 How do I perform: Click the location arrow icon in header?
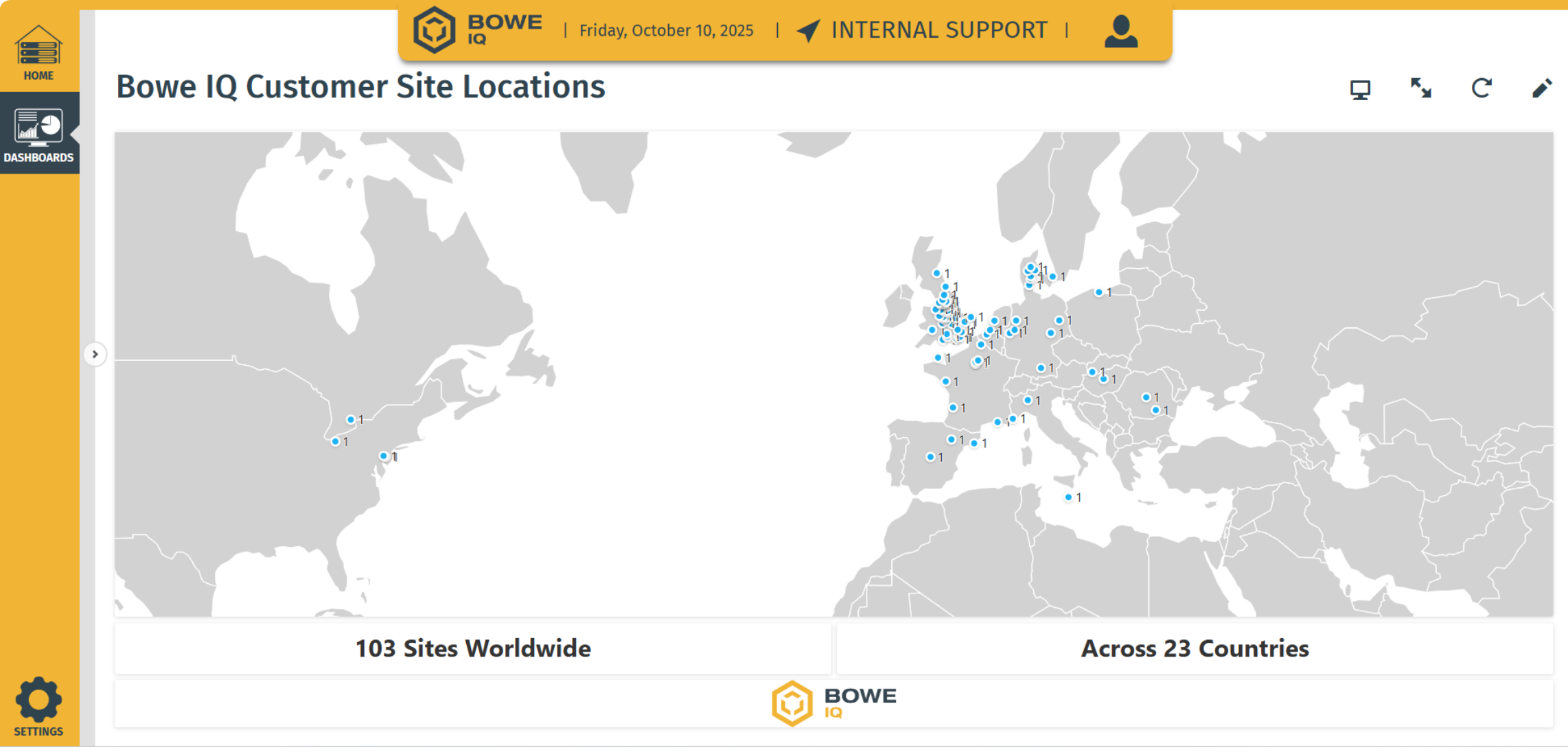pyautogui.click(x=809, y=31)
